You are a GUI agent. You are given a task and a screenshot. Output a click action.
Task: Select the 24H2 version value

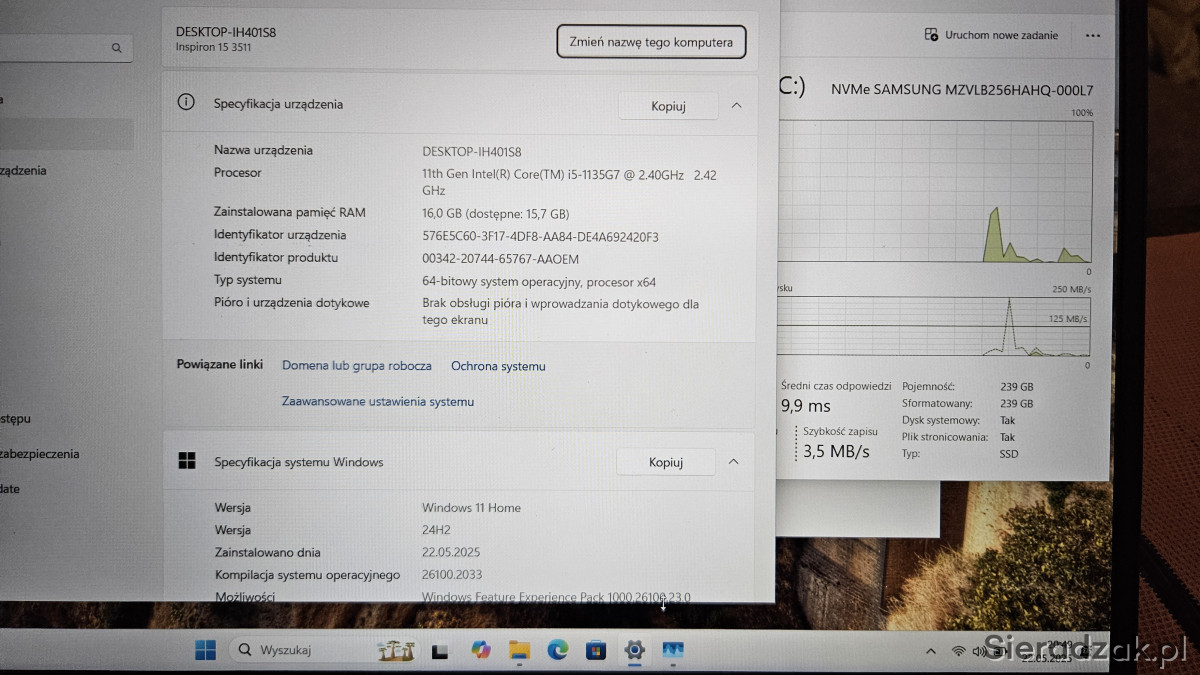[x=436, y=530]
